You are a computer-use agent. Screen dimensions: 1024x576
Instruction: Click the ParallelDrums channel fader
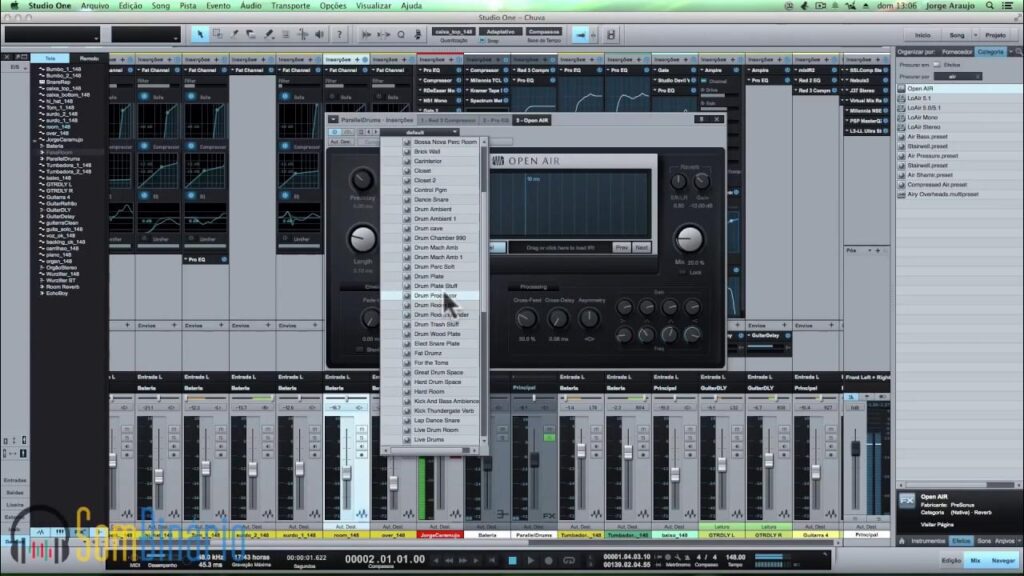point(534,460)
